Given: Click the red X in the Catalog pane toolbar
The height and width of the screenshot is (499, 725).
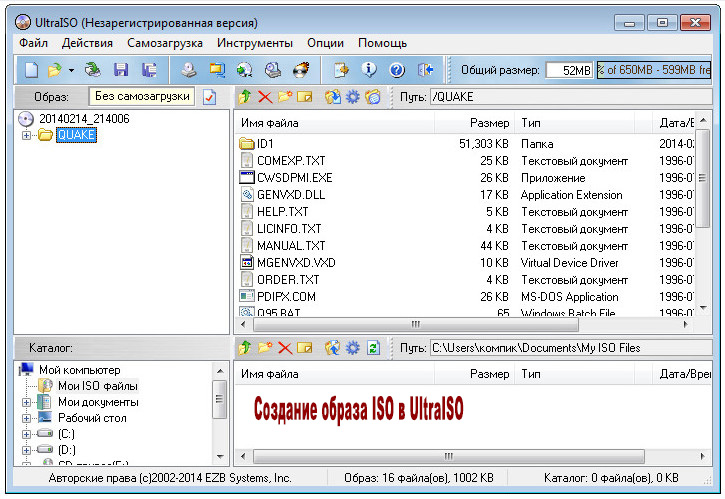Looking at the screenshot, I should point(285,347).
